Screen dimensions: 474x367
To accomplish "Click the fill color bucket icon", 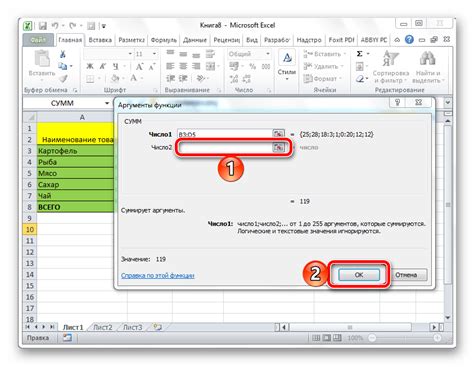I will pos(115,79).
